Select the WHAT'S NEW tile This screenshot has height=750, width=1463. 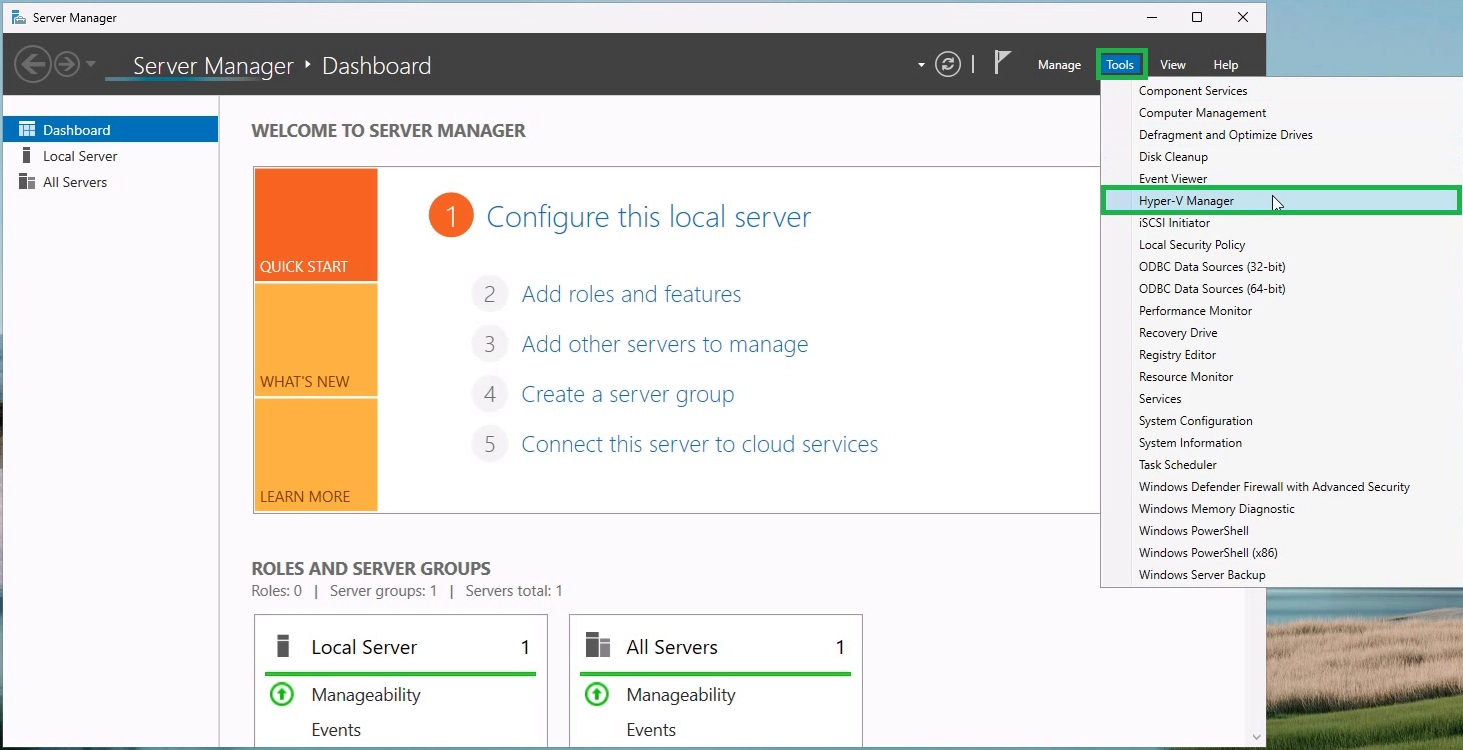pyautogui.click(x=316, y=340)
